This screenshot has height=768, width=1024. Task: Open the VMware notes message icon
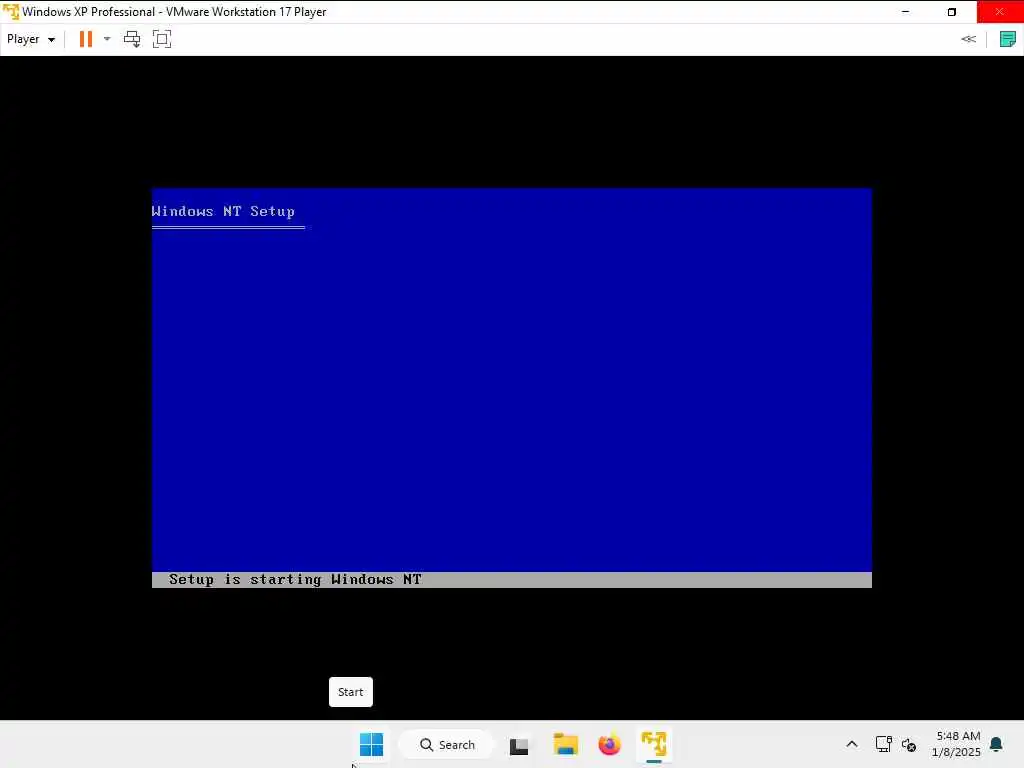point(1008,39)
